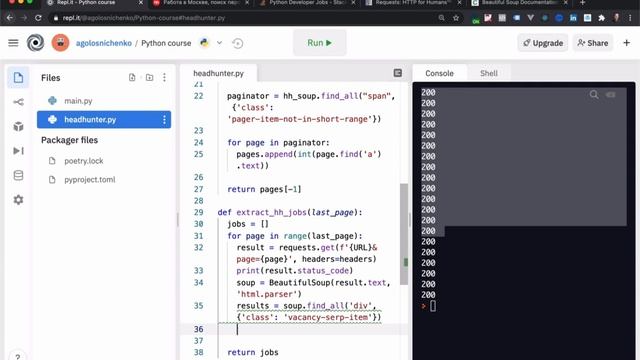Go back with browser back arrow
Viewport: 640px width, 360px height.
point(10,18)
